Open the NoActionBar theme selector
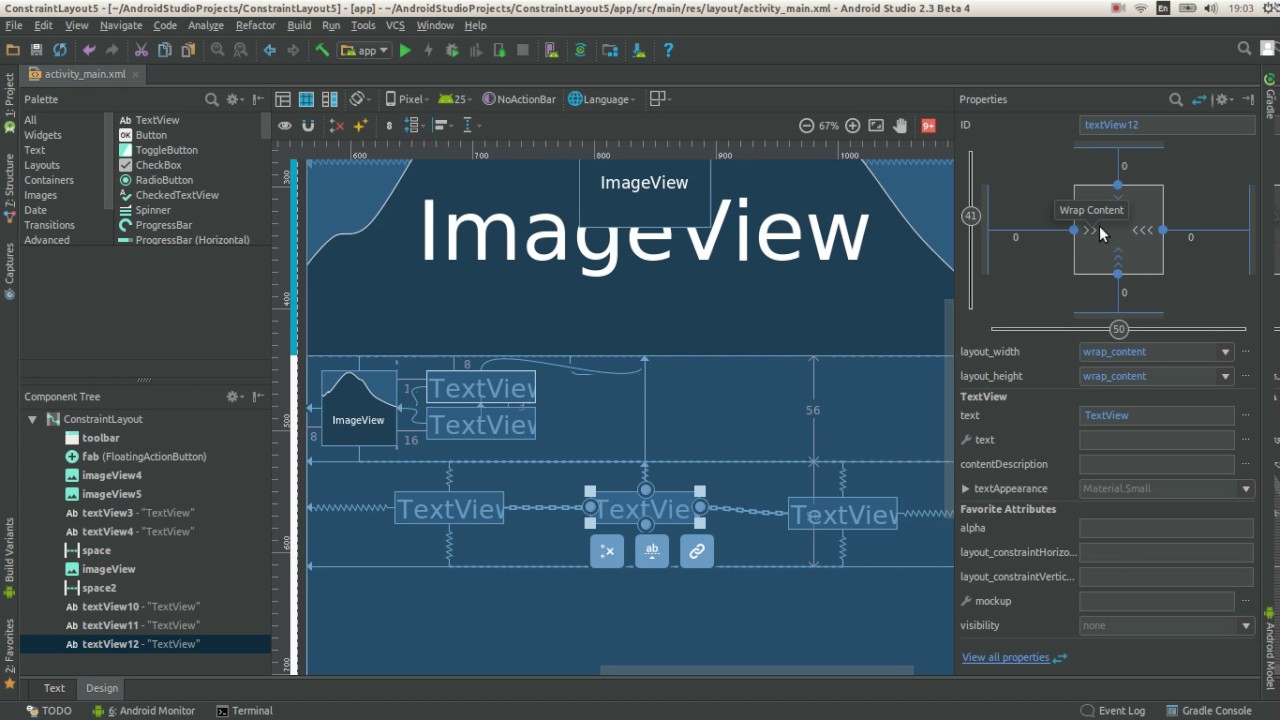 click(519, 99)
